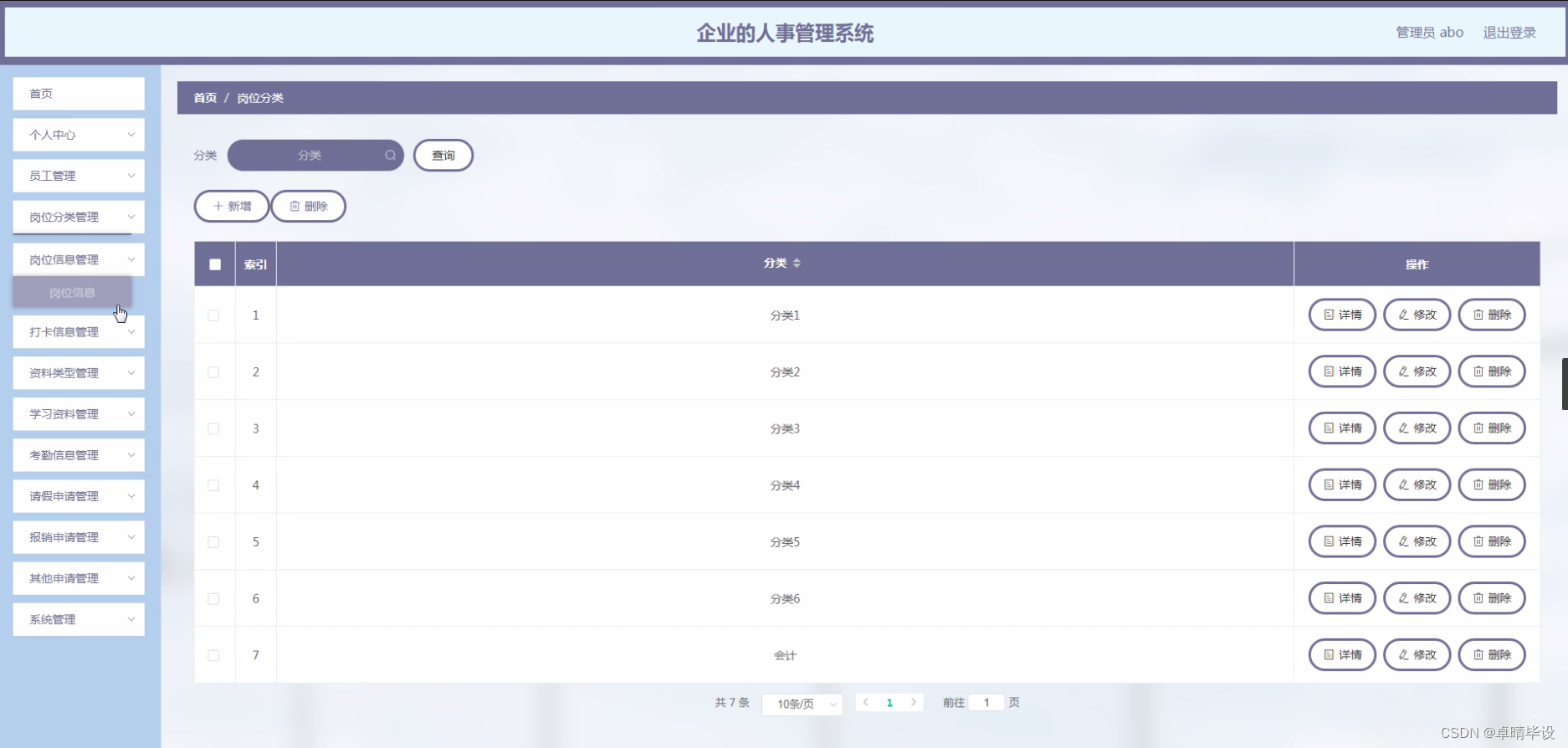Viewport: 1568px width, 748px height.
Task: Collapse 岗位信息管理 sidebar menu
Action: (x=79, y=259)
